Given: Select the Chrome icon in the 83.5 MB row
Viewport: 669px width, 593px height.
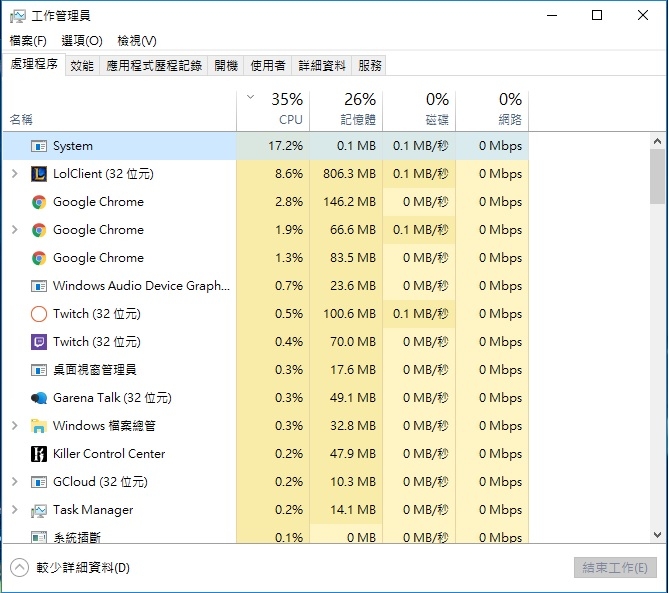Looking at the screenshot, I should point(39,258).
